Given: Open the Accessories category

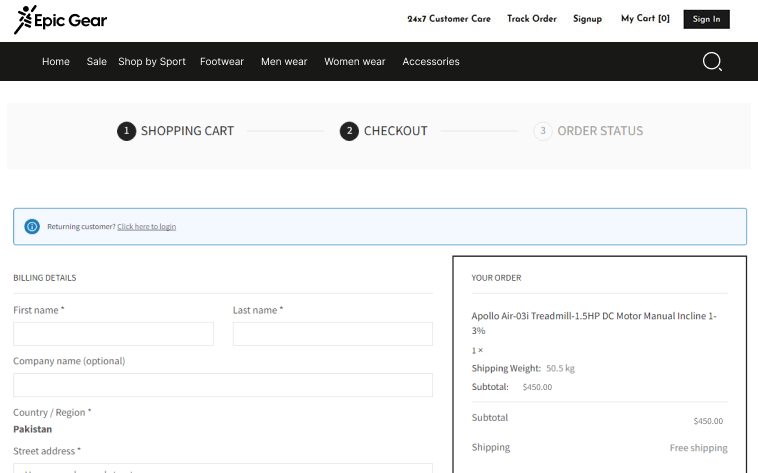Looking at the screenshot, I should pyautogui.click(x=431, y=62).
